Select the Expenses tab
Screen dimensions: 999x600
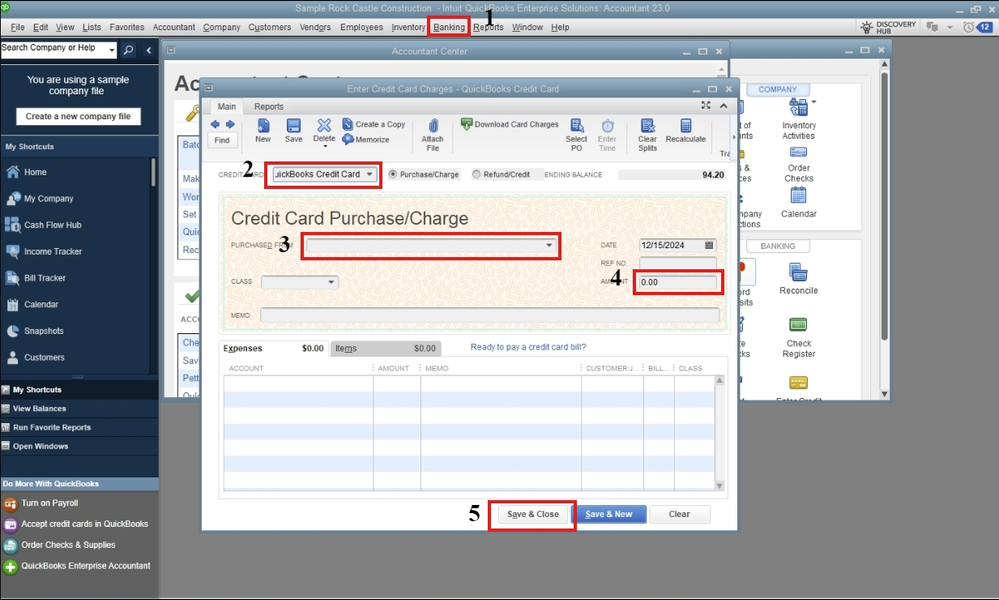pyautogui.click(x=274, y=348)
